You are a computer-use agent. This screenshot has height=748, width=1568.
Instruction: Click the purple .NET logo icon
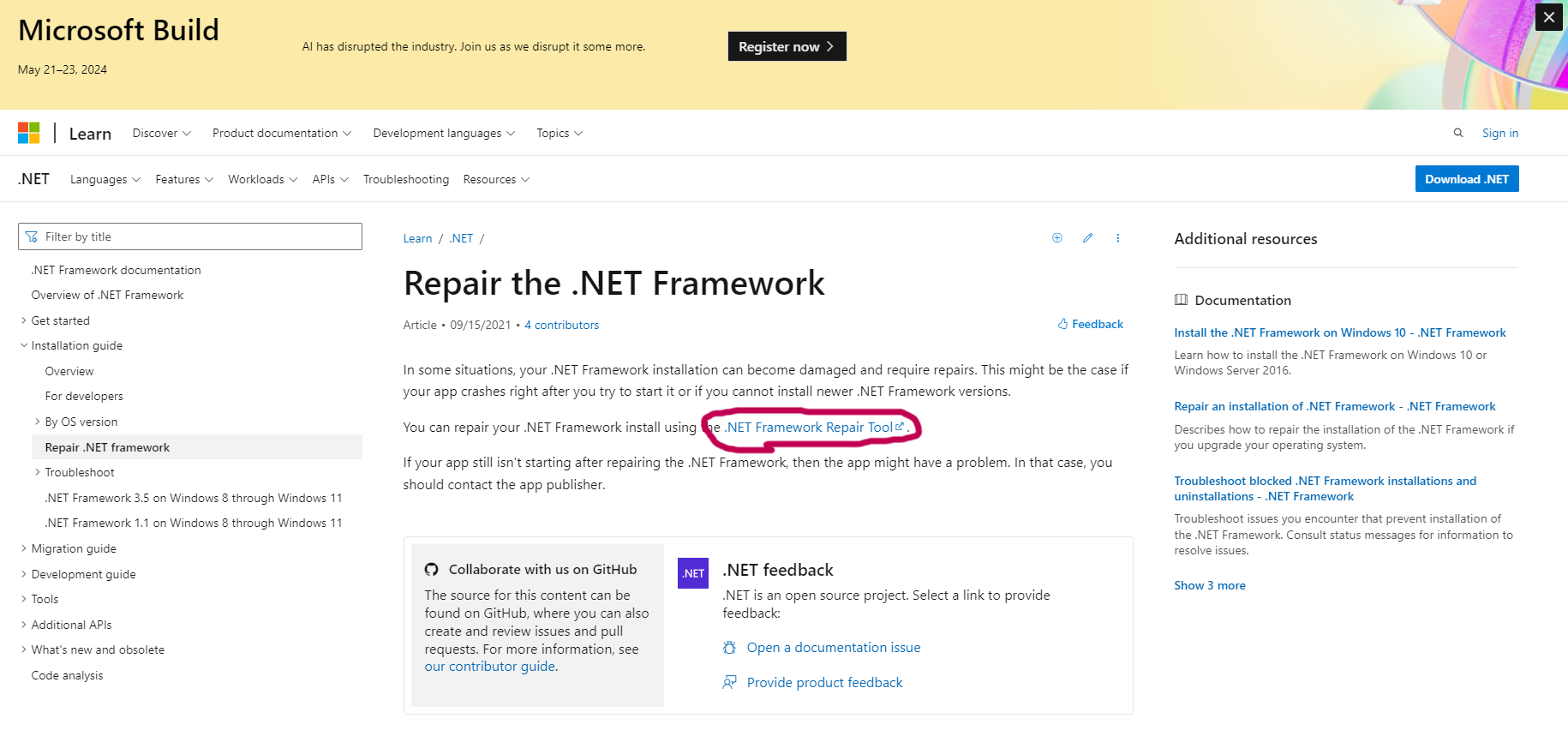point(692,573)
